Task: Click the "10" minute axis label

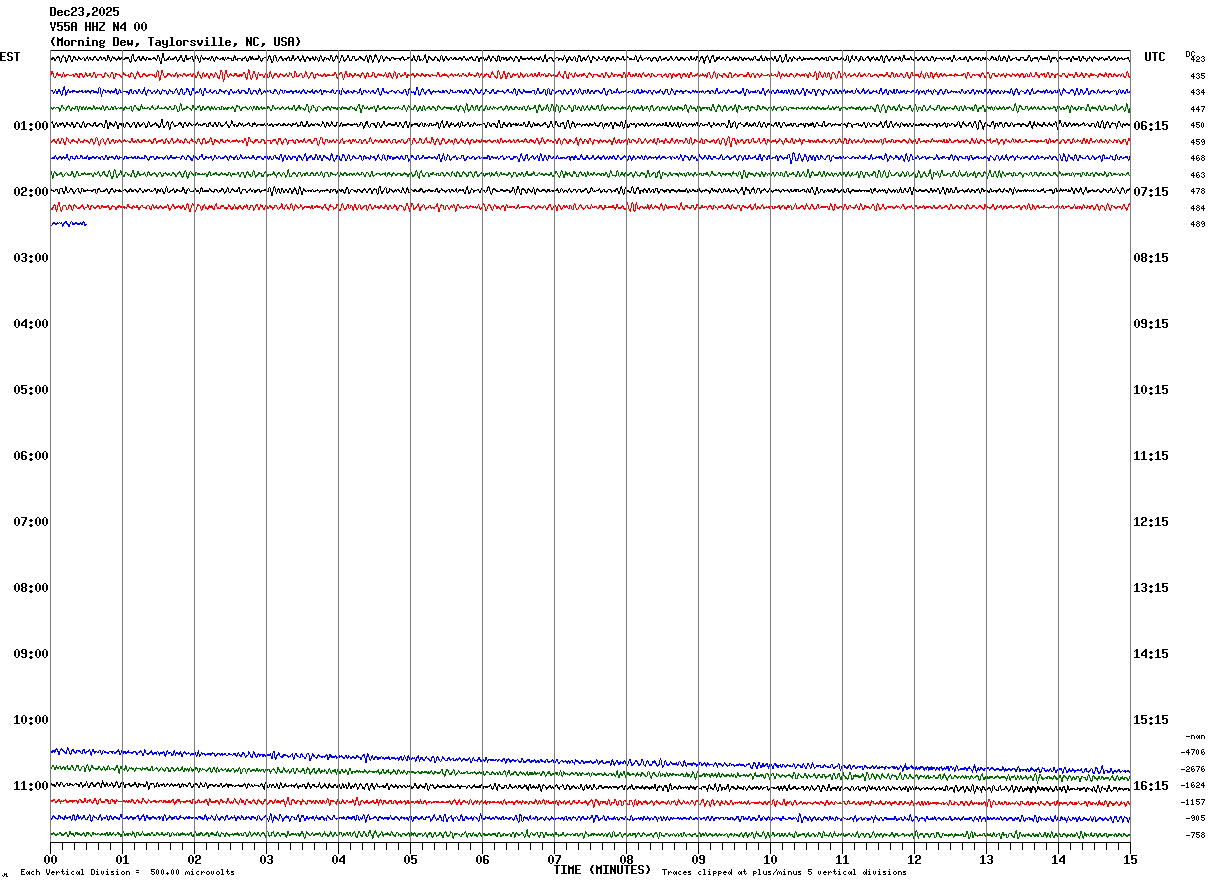Action: 770,859
